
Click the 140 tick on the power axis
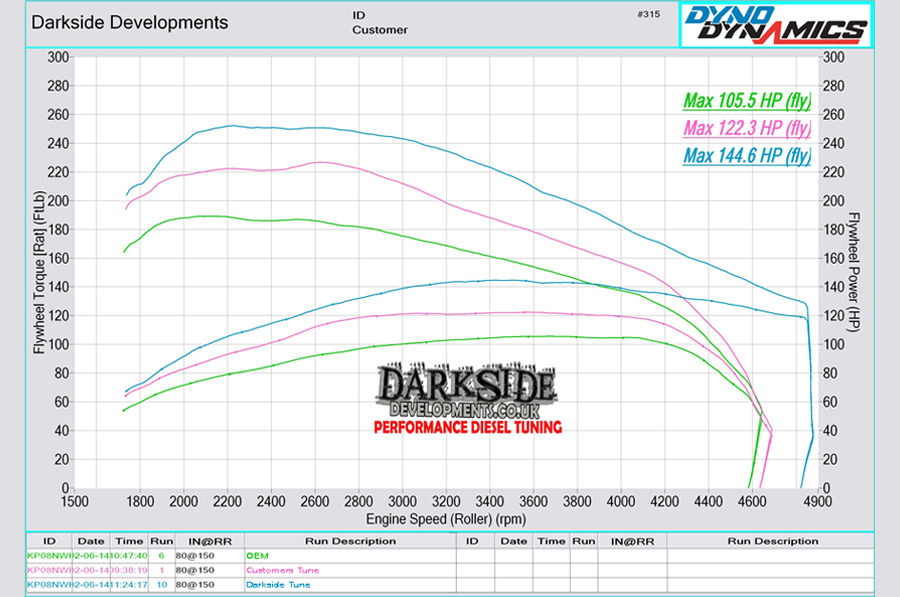tap(833, 287)
